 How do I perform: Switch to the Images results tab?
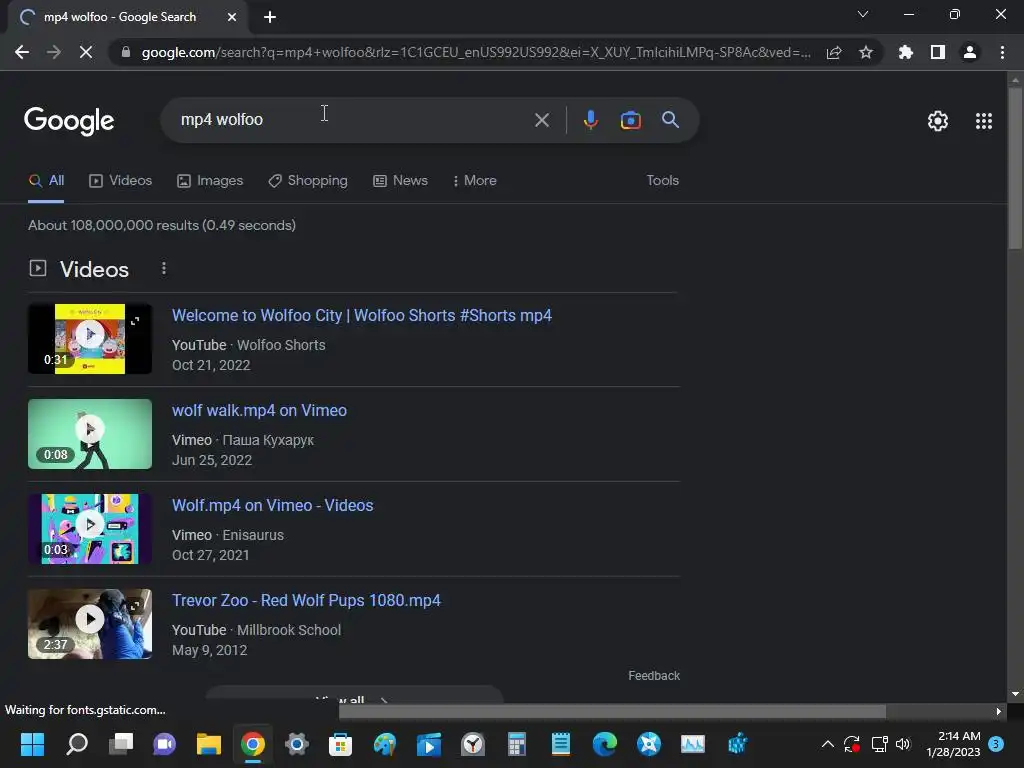pyautogui.click(x=210, y=181)
